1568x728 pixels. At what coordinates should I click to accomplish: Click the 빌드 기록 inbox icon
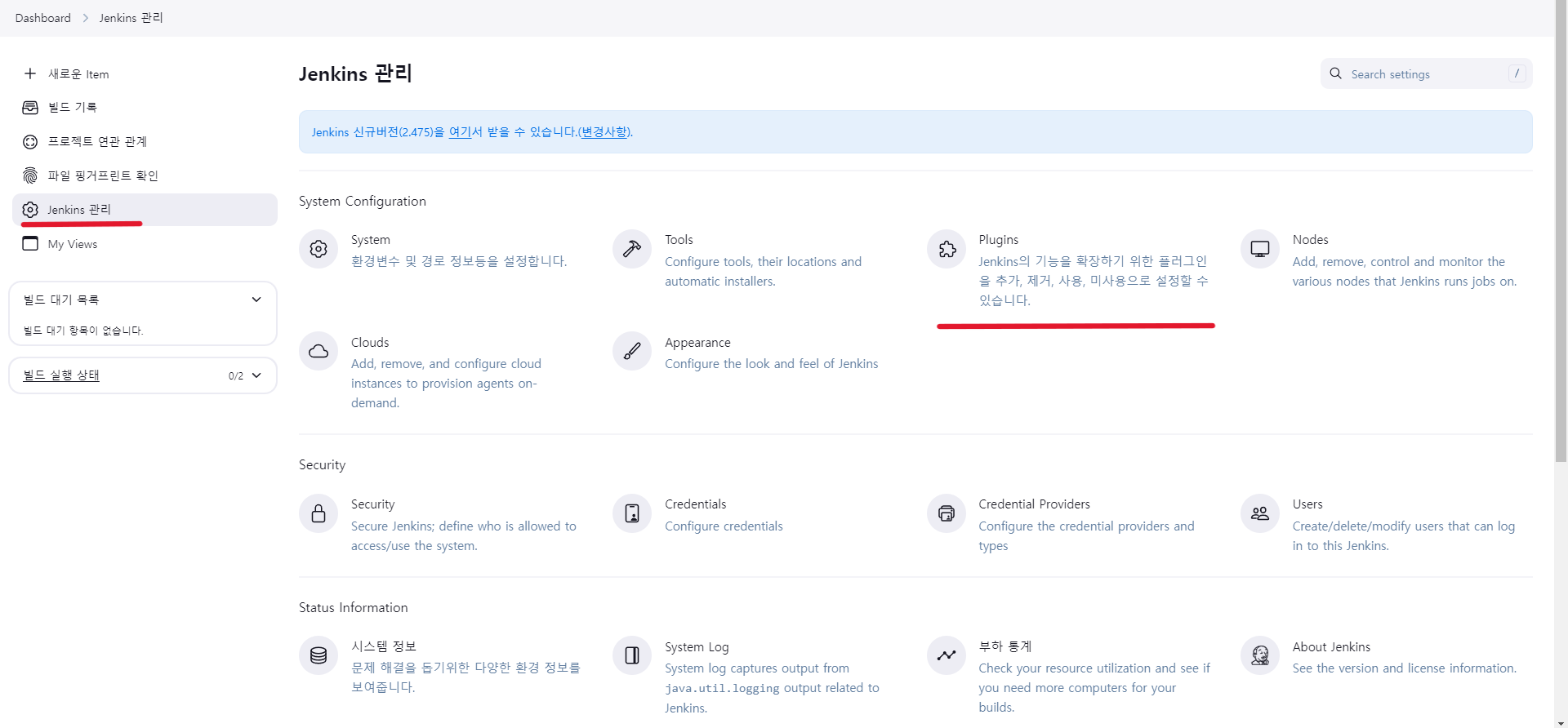pyautogui.click(x=30, y=108)
